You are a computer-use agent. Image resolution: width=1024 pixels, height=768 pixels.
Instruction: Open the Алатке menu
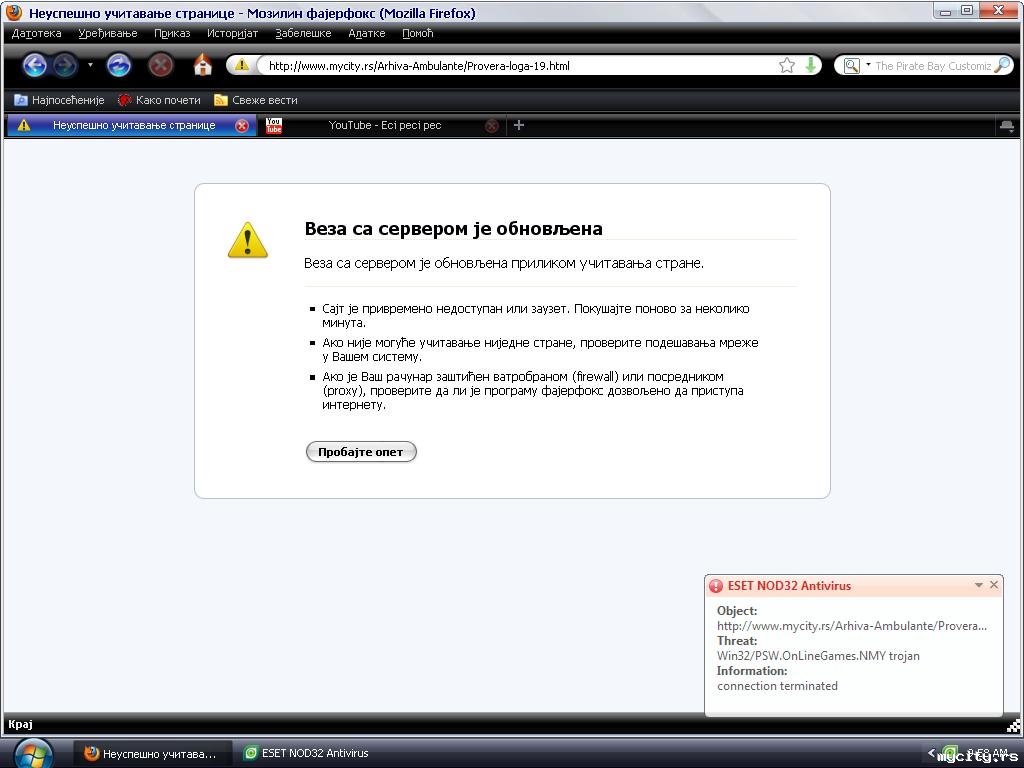[366, 33]
